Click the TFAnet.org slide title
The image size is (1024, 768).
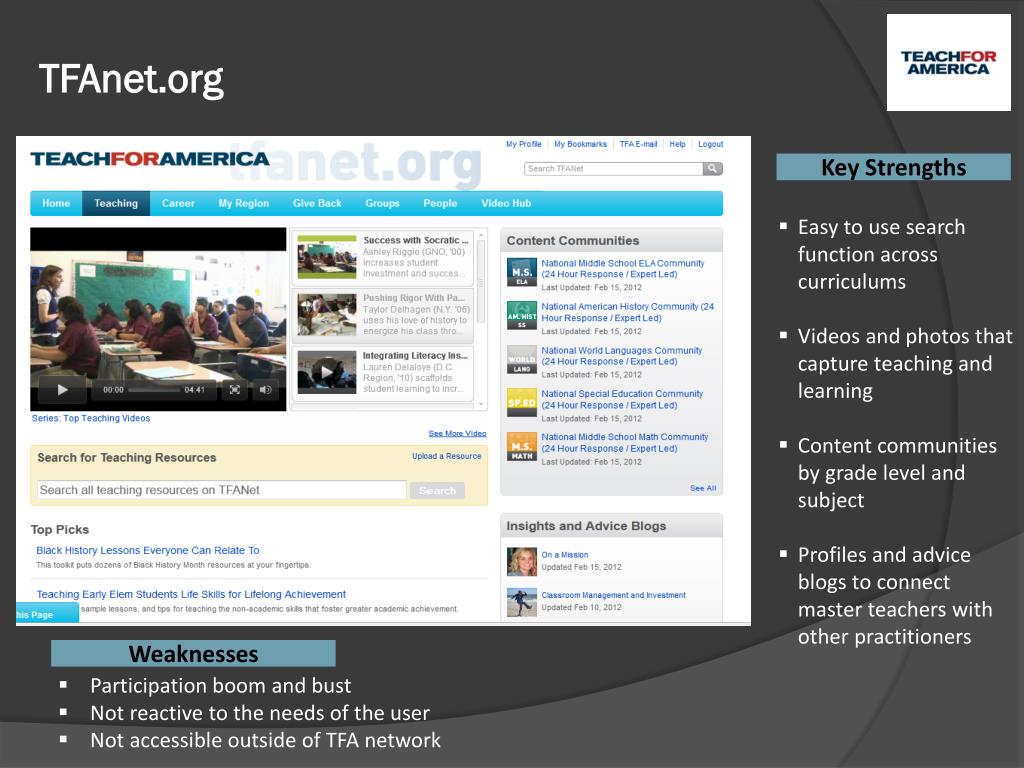tap(131, 80)
